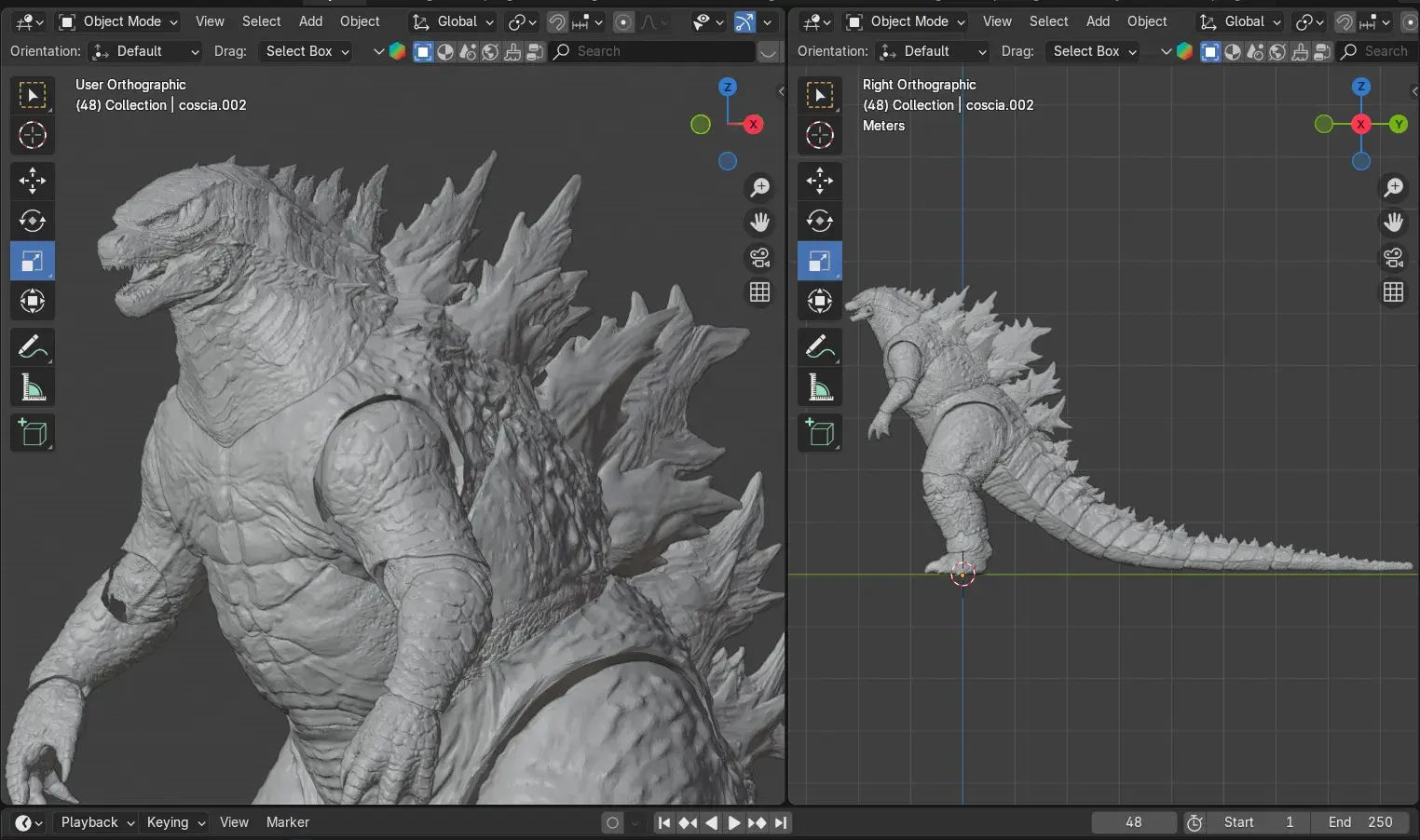This screenshot has width=1420, height=840.
Task: Toggle camera view in left viewport
Action: tap(760, 257)
